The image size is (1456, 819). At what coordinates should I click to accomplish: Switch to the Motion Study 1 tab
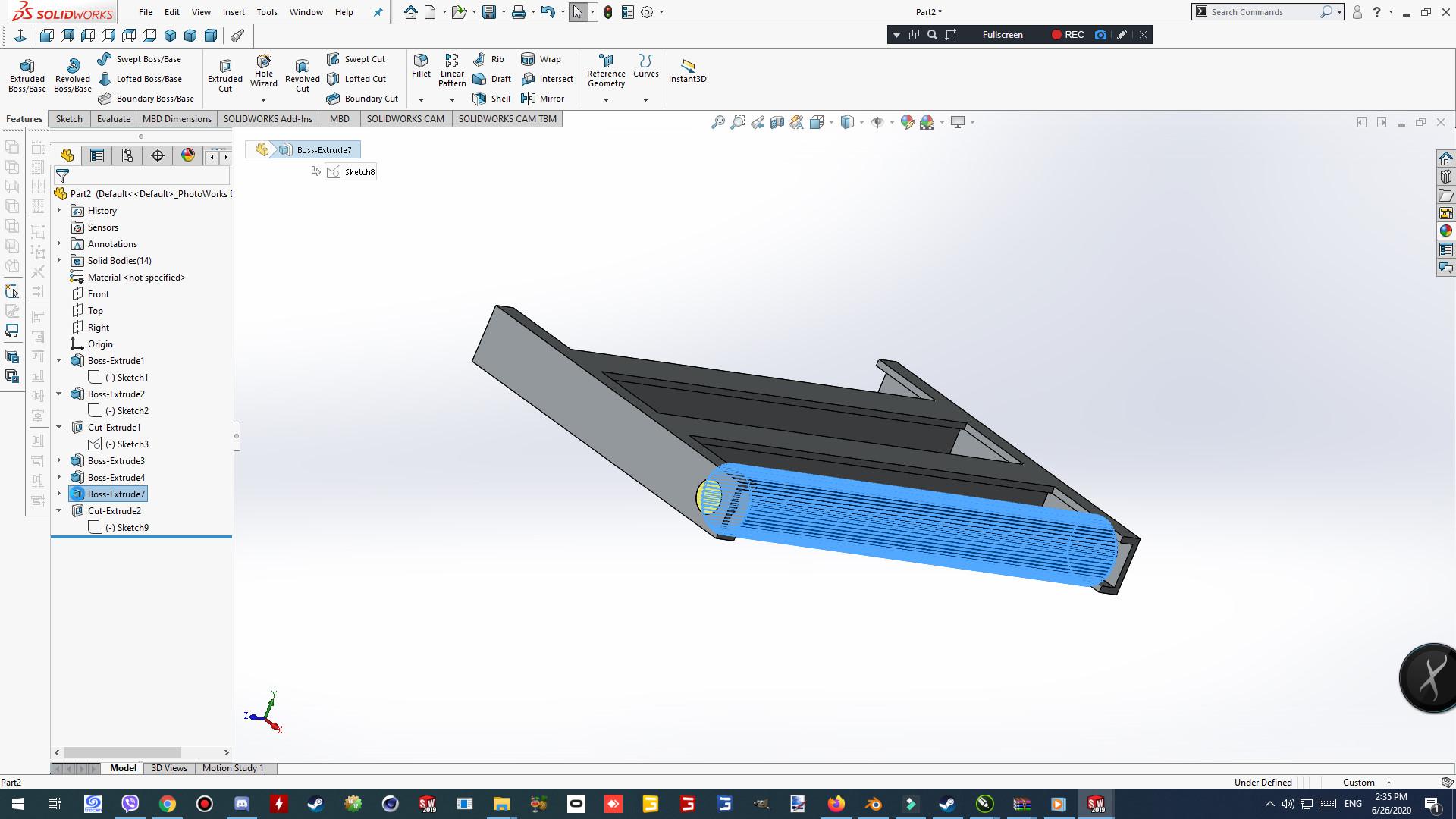(x=233, y=768)
